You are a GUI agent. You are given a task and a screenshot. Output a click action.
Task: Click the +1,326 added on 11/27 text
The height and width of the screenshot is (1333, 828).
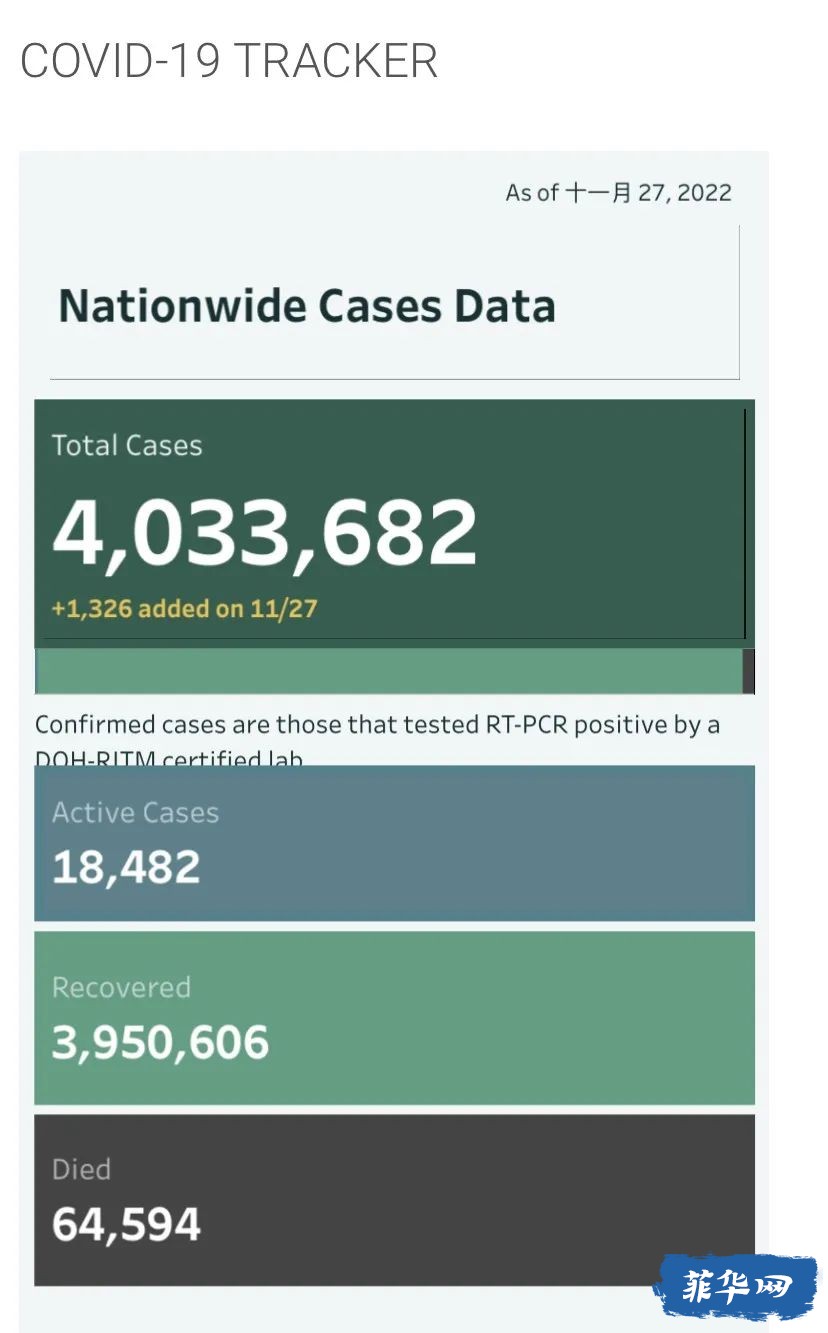(184, 608)
